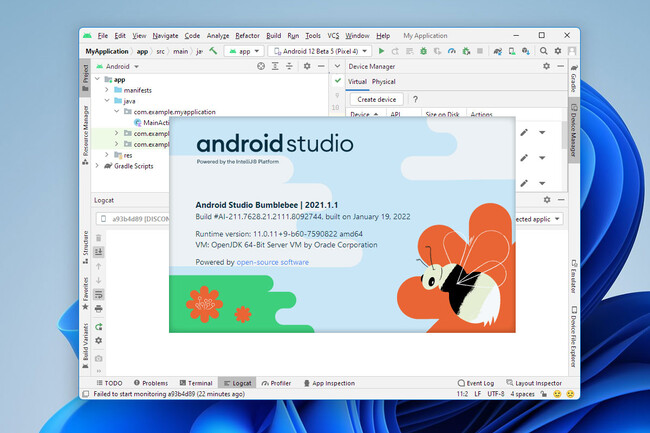Click the Create device button
The width and height of the screenshot is (650, 433).
pyautogui.click(x=378, y=99)
